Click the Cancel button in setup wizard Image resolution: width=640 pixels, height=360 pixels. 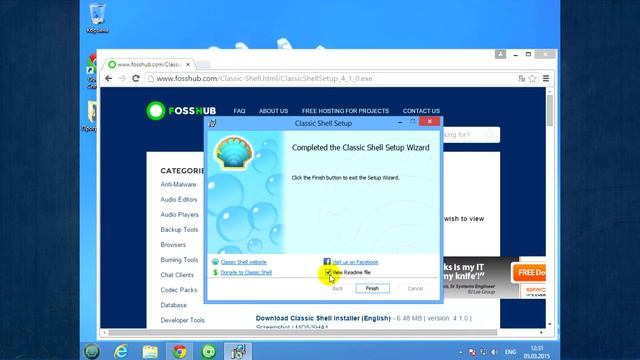click(x=415, y=288)
